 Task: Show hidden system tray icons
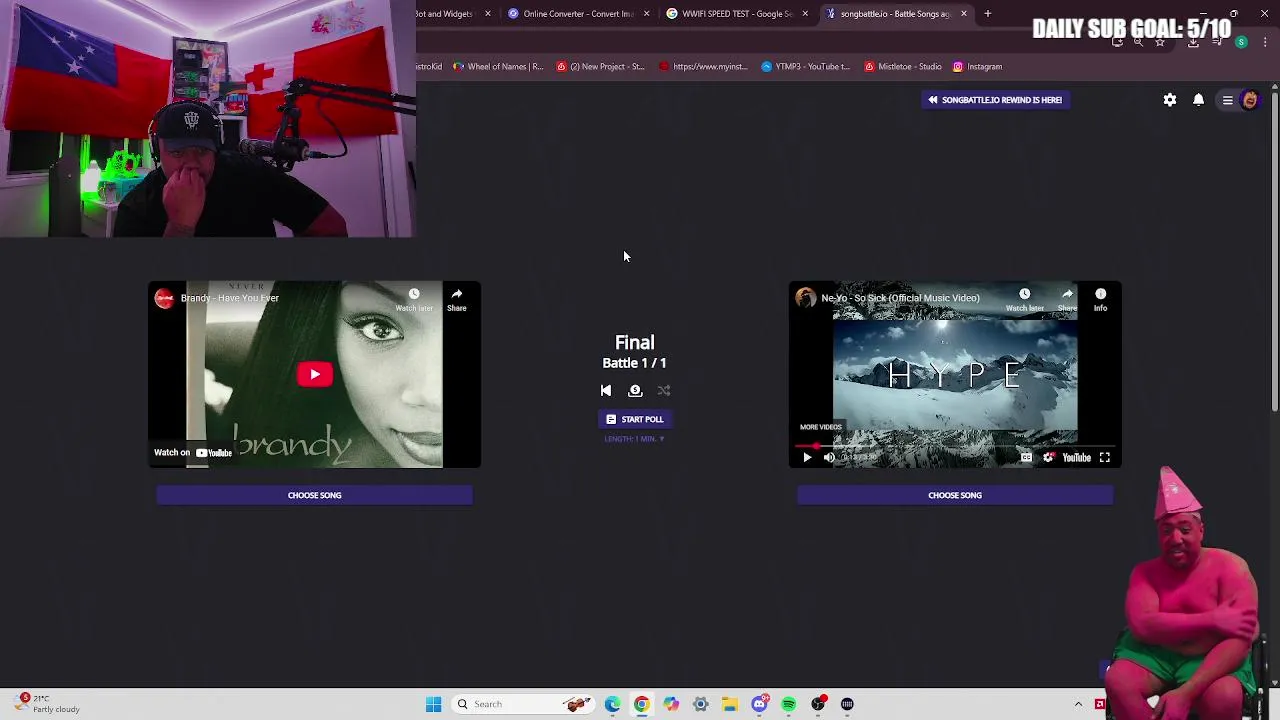click(x=1078, y=704)
